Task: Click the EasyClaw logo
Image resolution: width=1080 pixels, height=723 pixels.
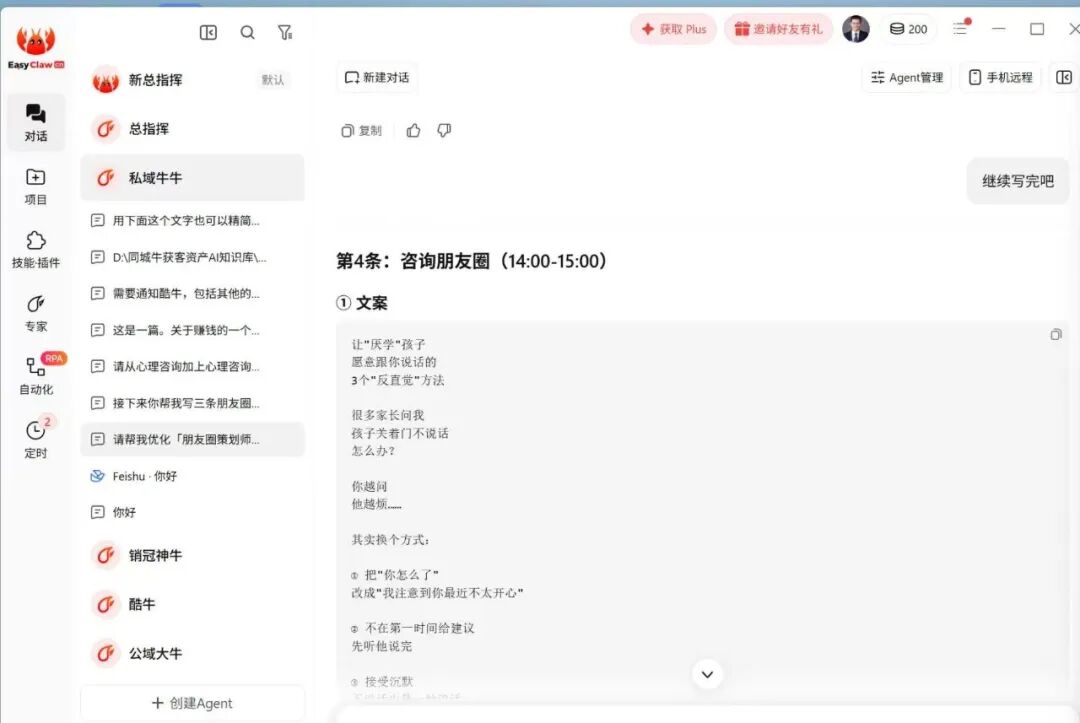Action: [36, 48]
